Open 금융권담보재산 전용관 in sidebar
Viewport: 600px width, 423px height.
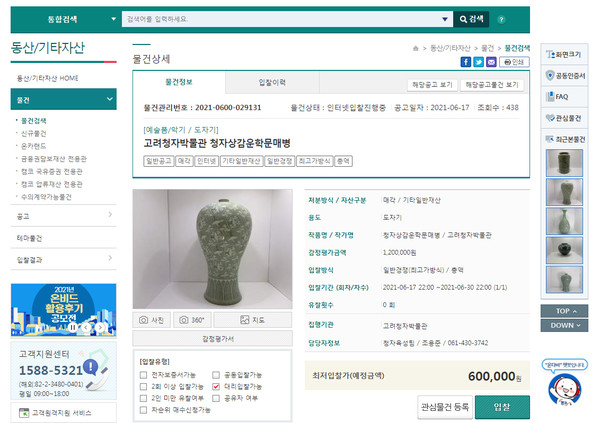click(x=54, y=158)
